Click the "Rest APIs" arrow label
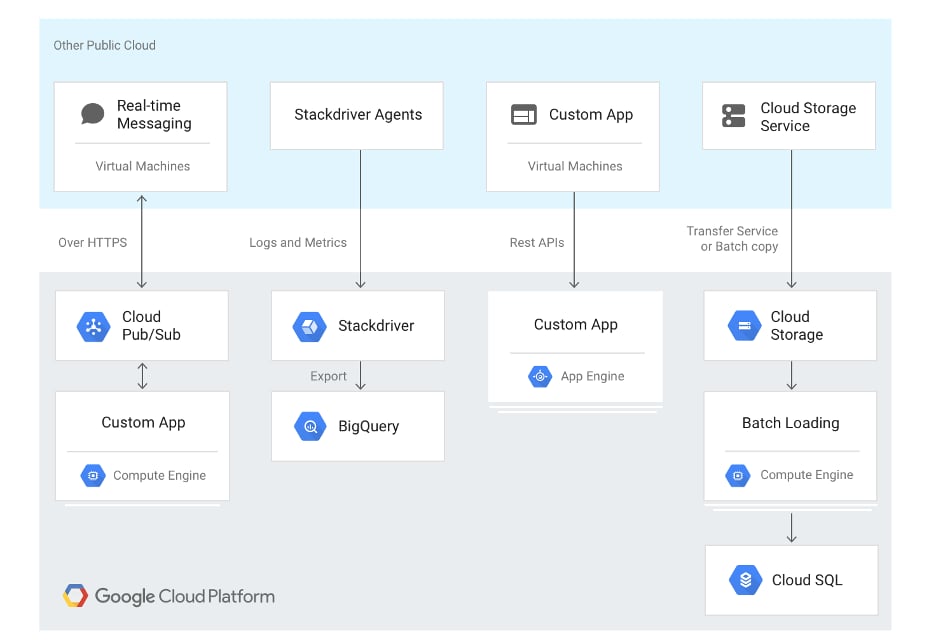The width and height of the screenshot is (936, 640). 537,242
